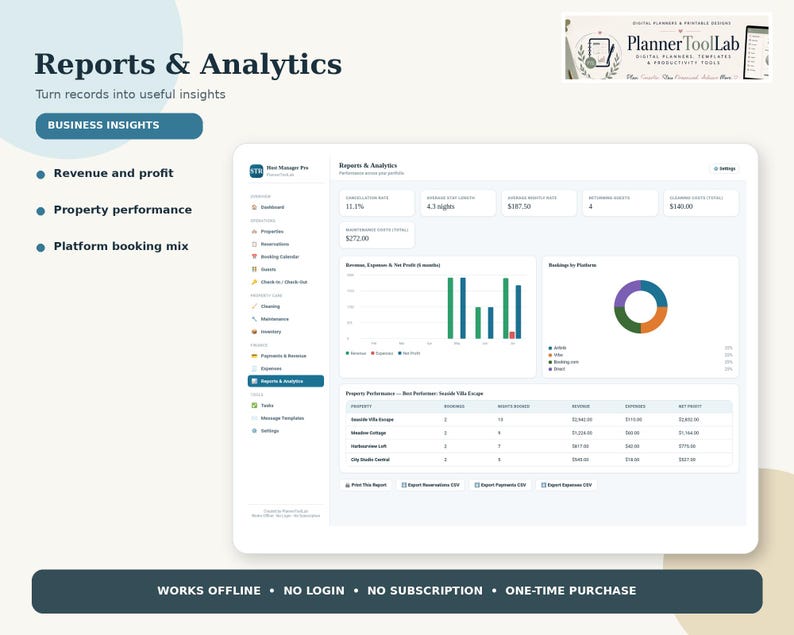Click the Seaside Villa Escape table row name

(x=372, y=420)
